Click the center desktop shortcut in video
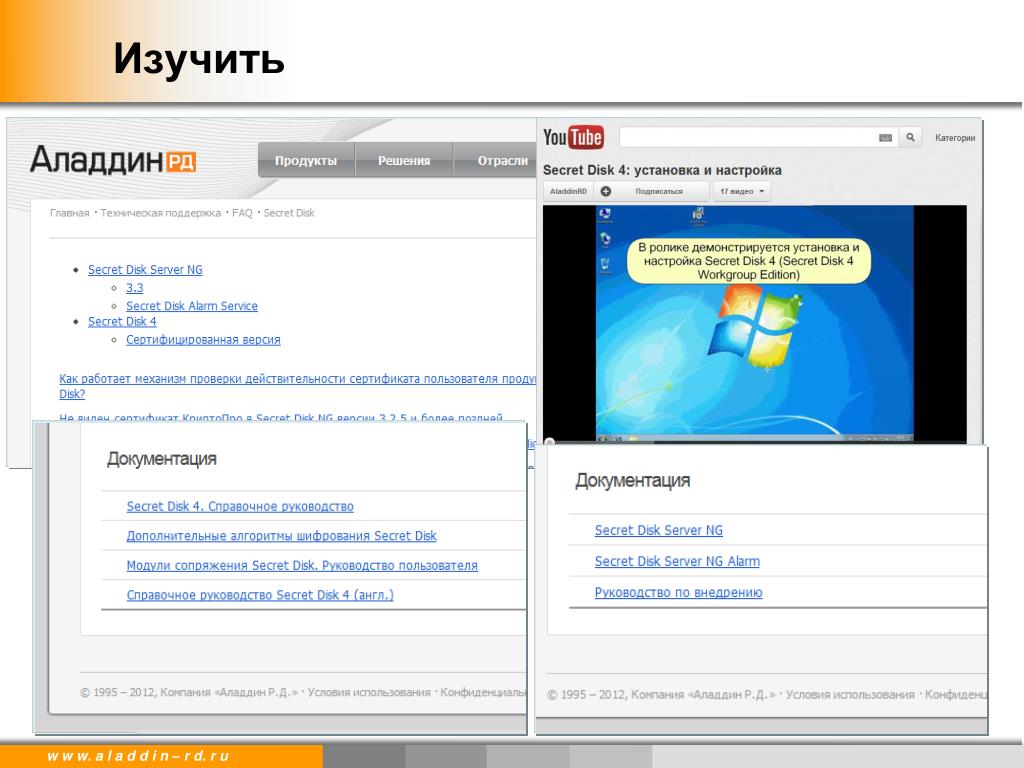 [697, 216]
